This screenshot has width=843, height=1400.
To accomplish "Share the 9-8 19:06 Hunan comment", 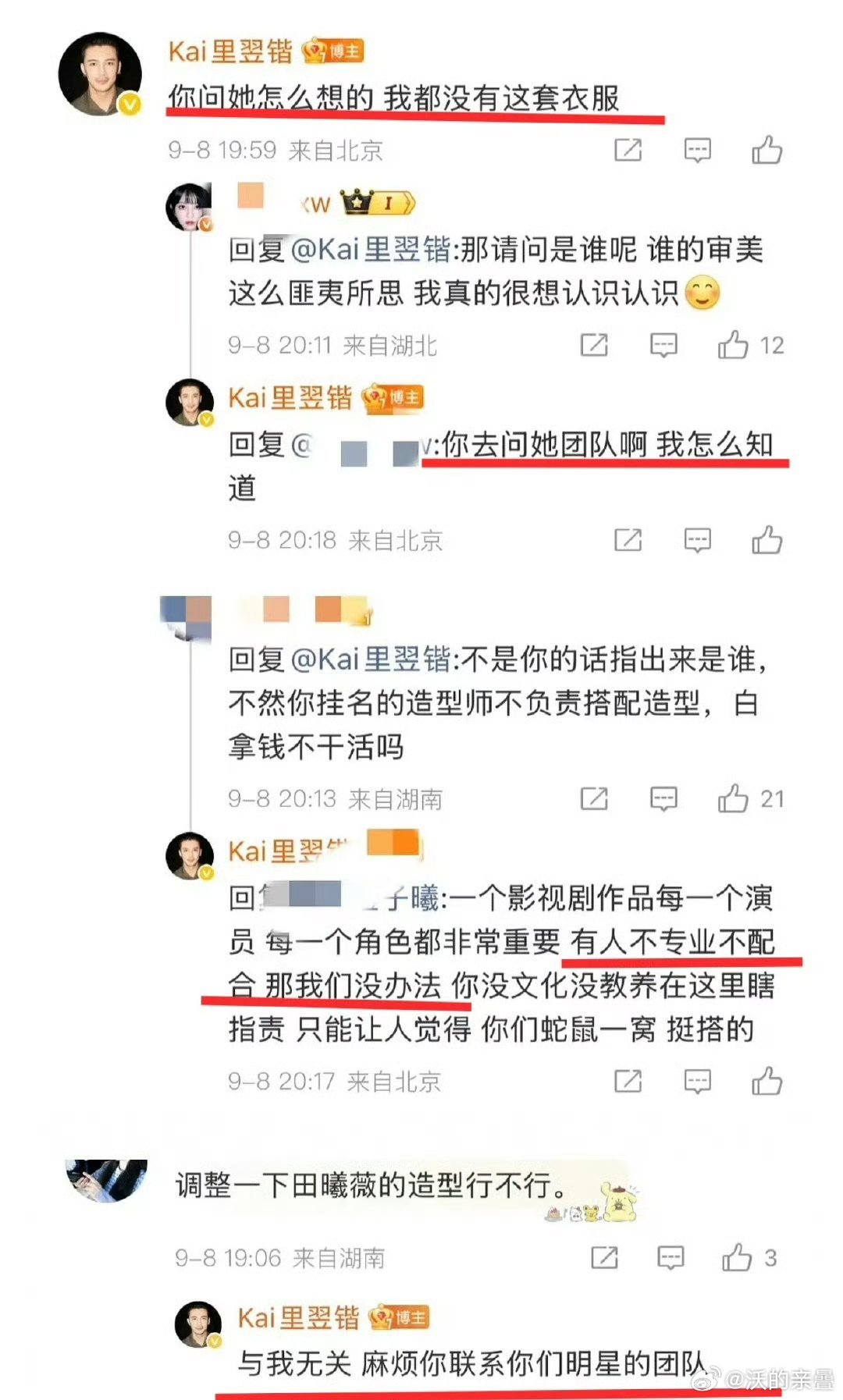I will [605, 1257].
